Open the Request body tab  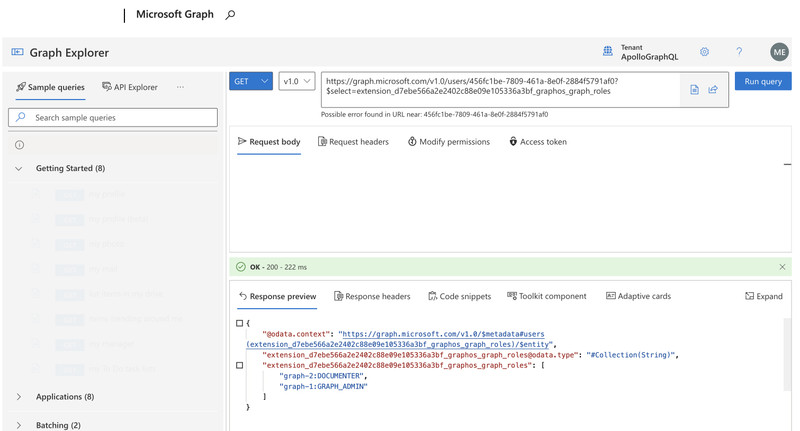point(269,142)
